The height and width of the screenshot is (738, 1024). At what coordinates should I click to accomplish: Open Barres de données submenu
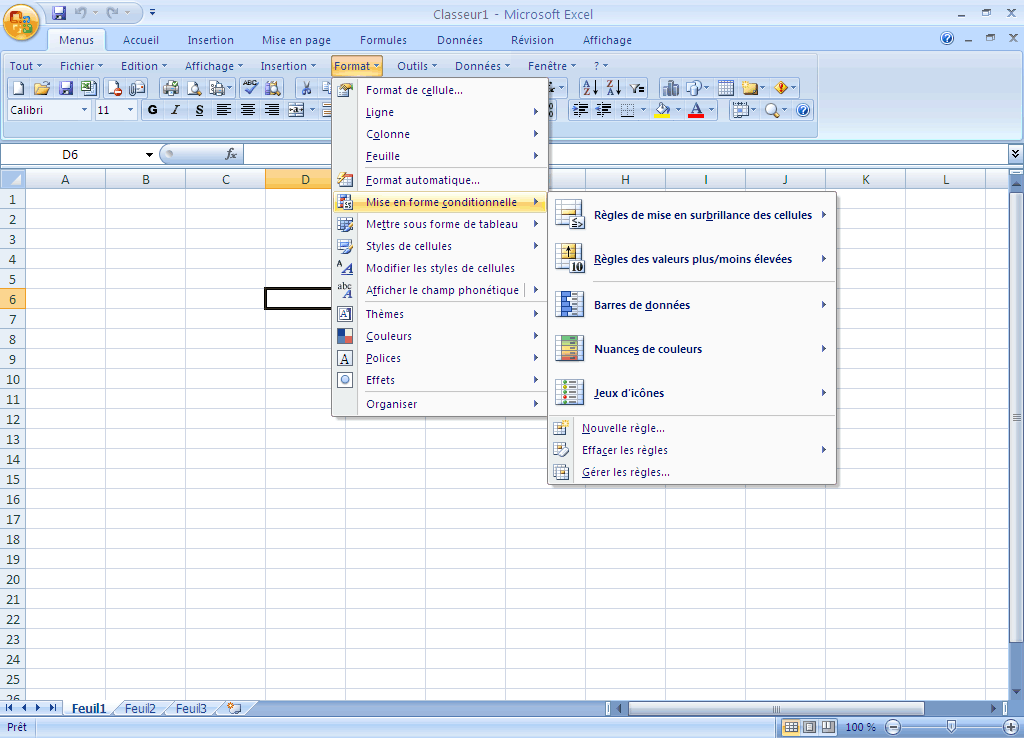[692, 305]
